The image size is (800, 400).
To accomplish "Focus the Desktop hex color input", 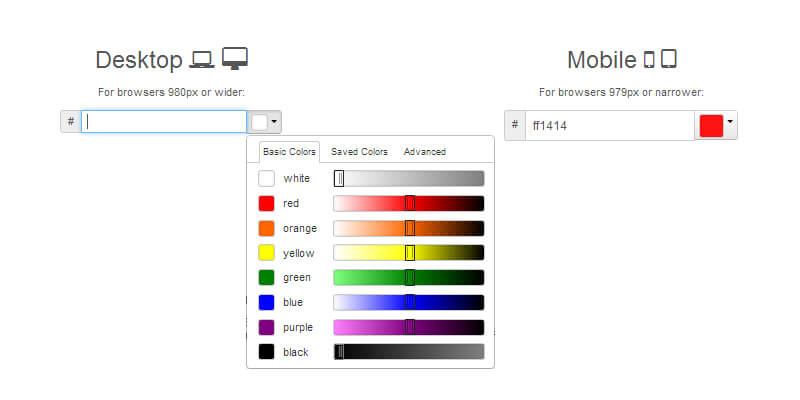I will pos(163,122).
